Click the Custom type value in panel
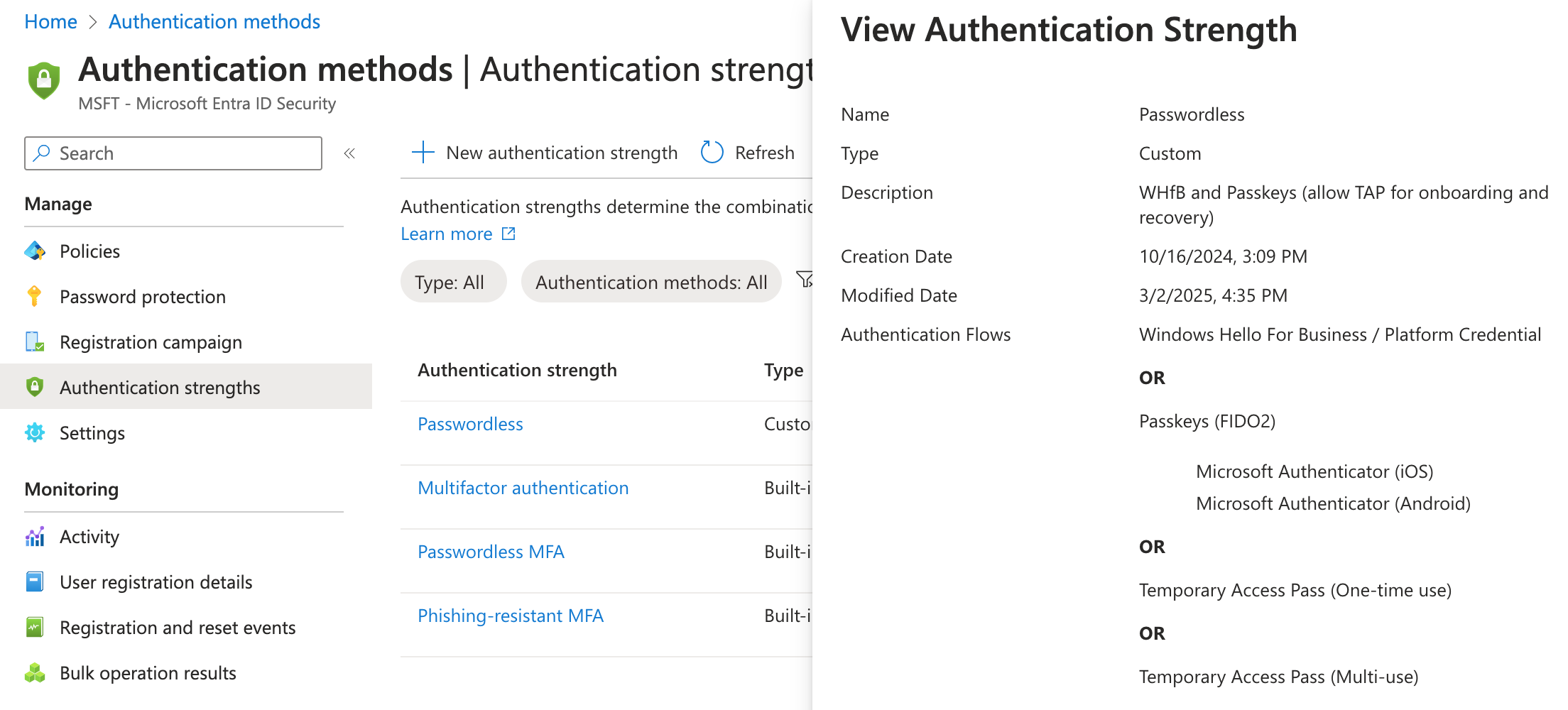 click(x=1170, y=153)
